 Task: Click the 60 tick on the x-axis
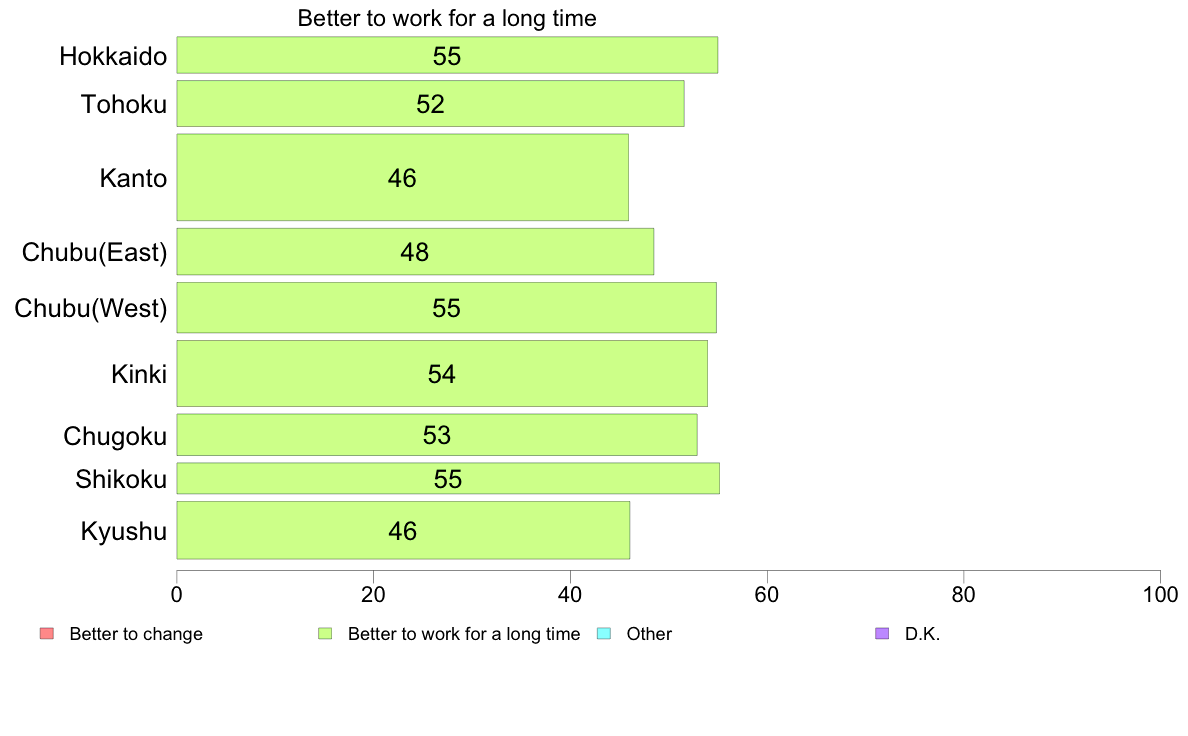coord(767,595)
